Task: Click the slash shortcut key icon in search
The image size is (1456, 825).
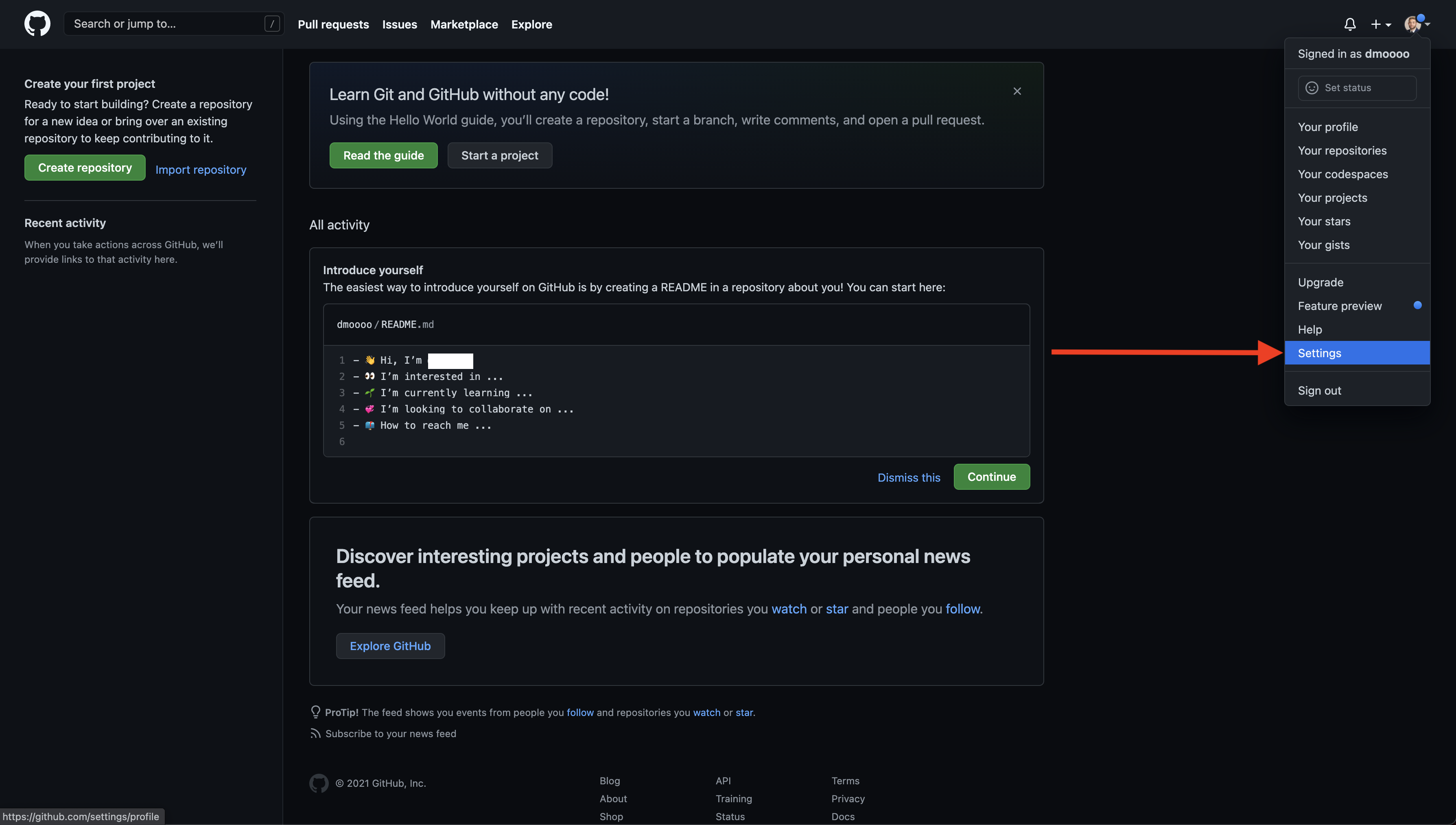Action: (272, 24)
